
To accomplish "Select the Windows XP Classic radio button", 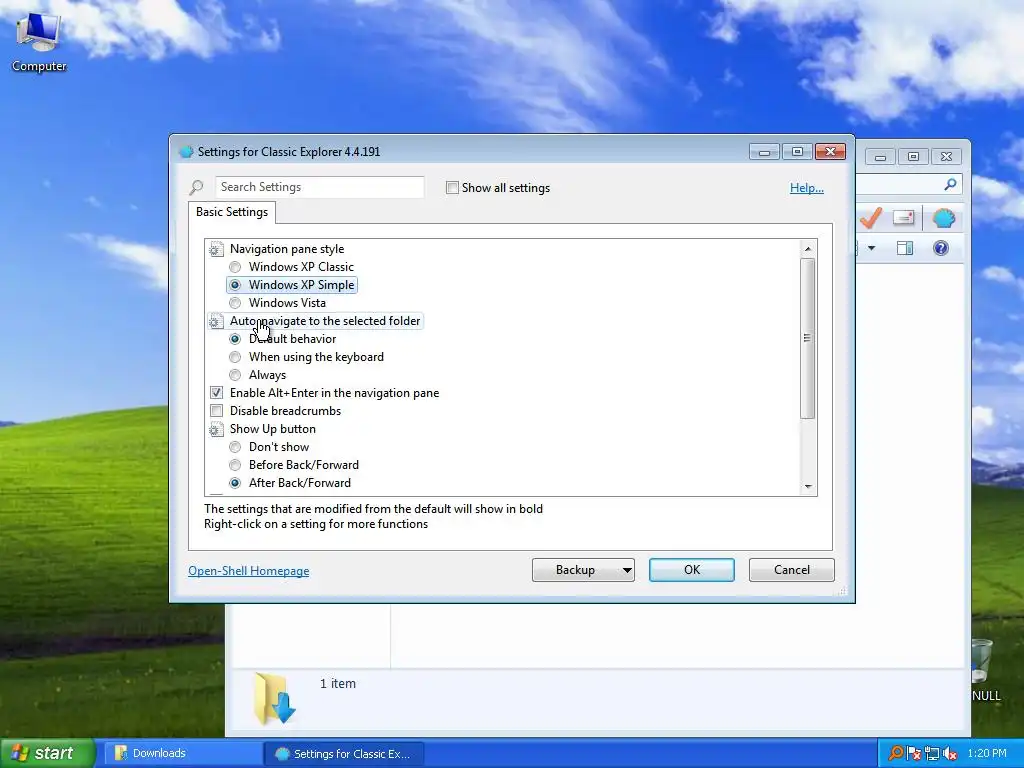I will 235,267.
